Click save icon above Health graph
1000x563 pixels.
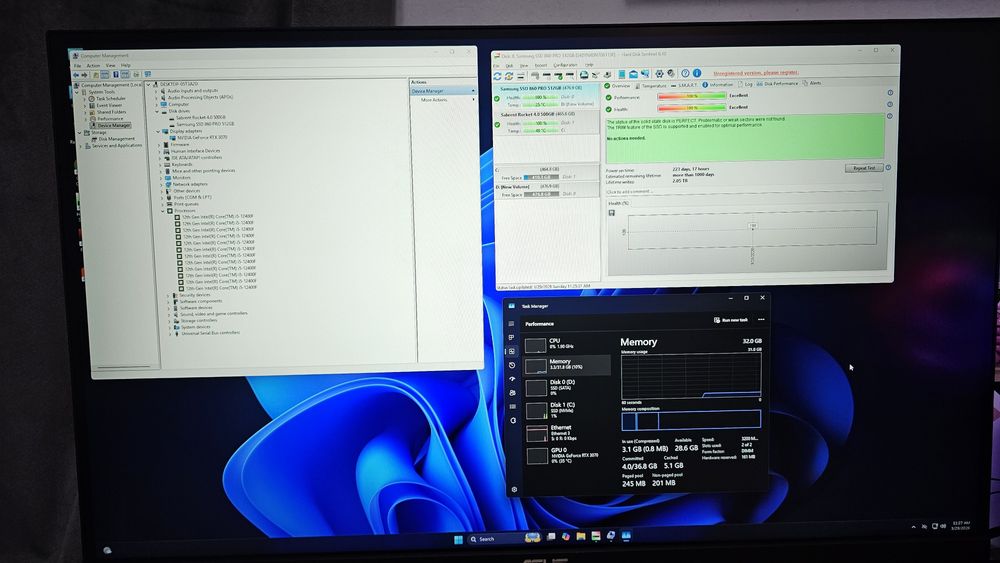(612, 213)
